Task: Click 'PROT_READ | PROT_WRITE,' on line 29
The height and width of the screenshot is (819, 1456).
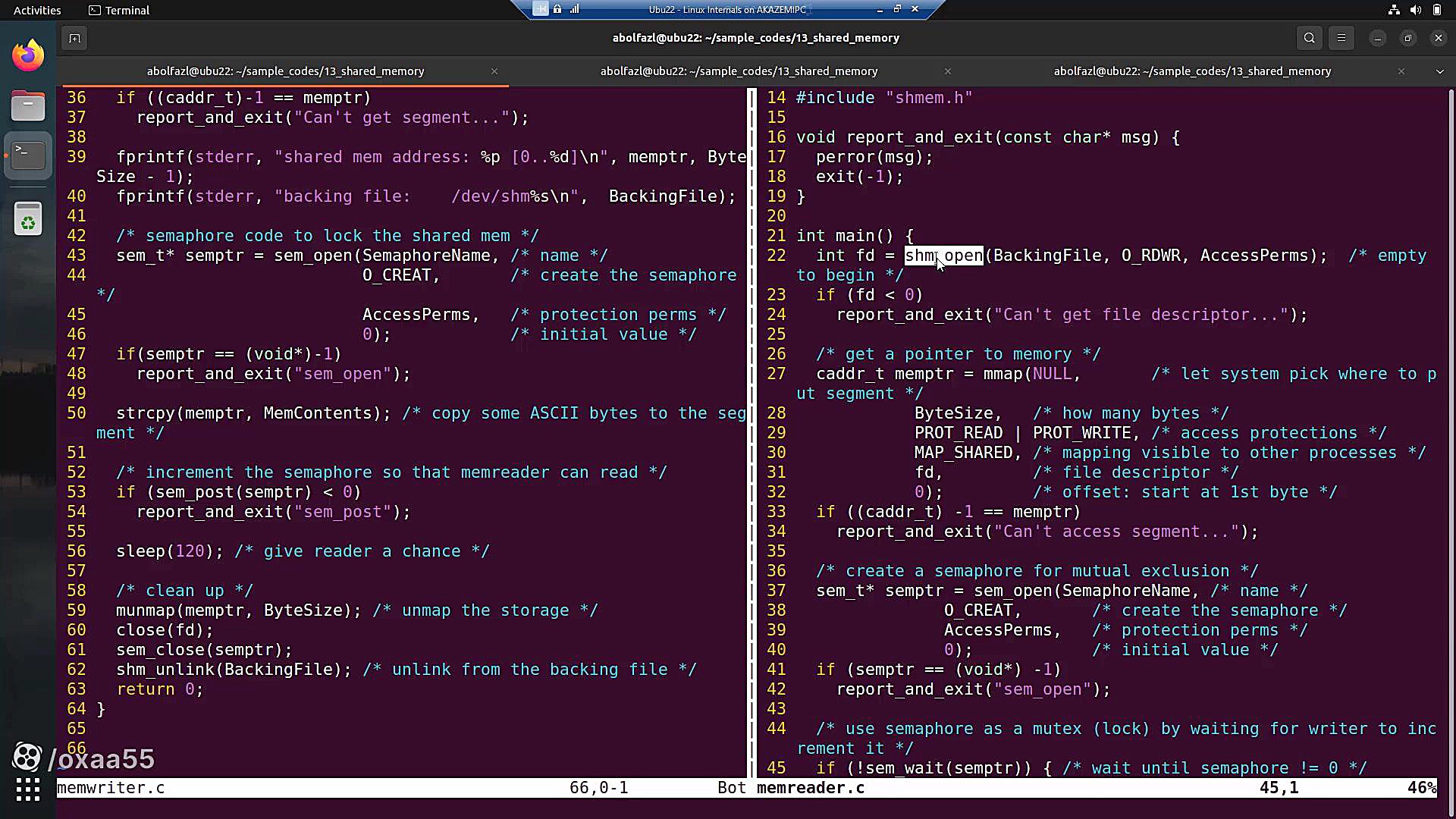Action: click(1027, 433)
